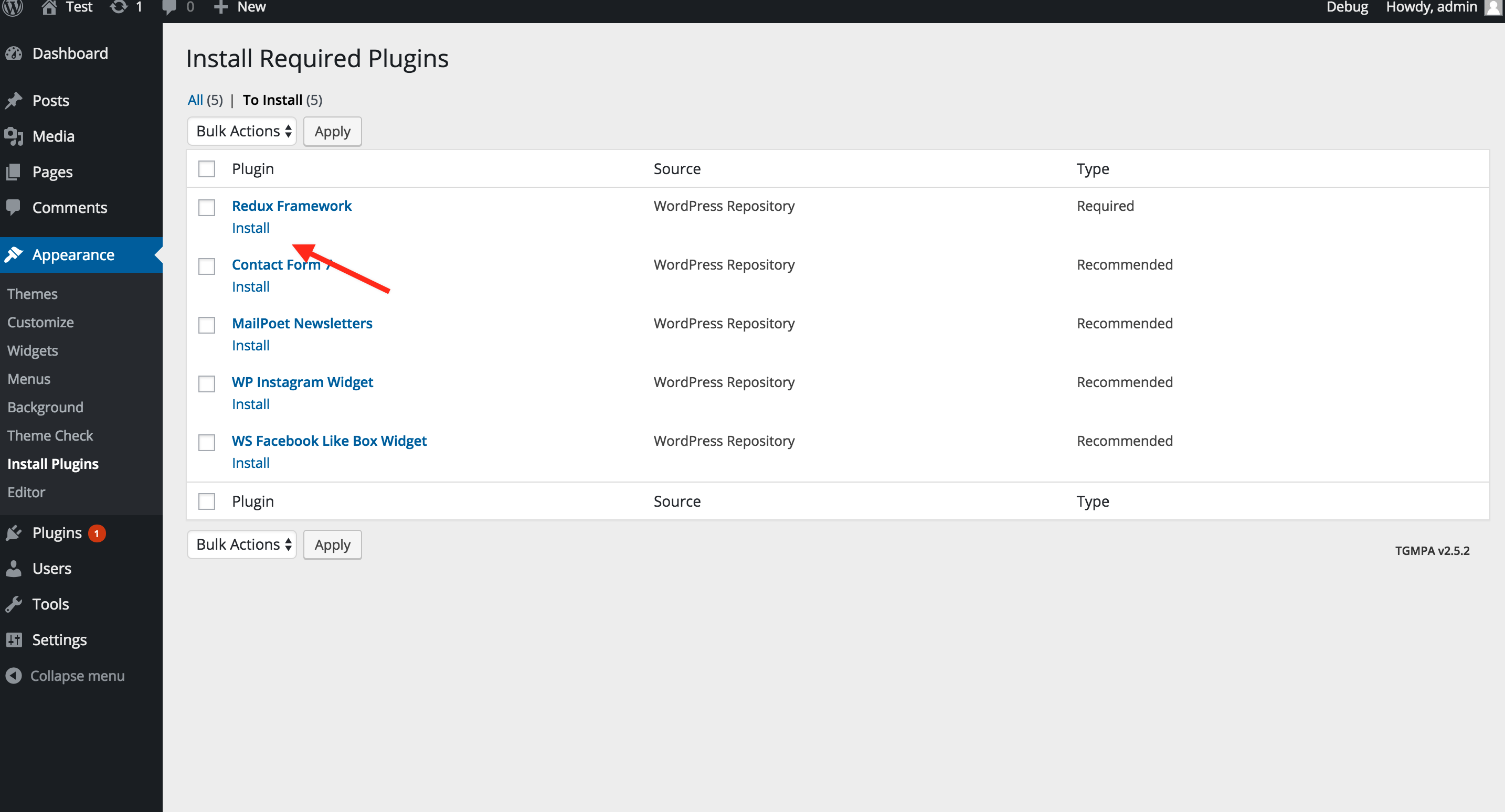Click the comments bubble icon in the admin bar
The width and height of the screenshot is (1505, 812).
point(169,7)
